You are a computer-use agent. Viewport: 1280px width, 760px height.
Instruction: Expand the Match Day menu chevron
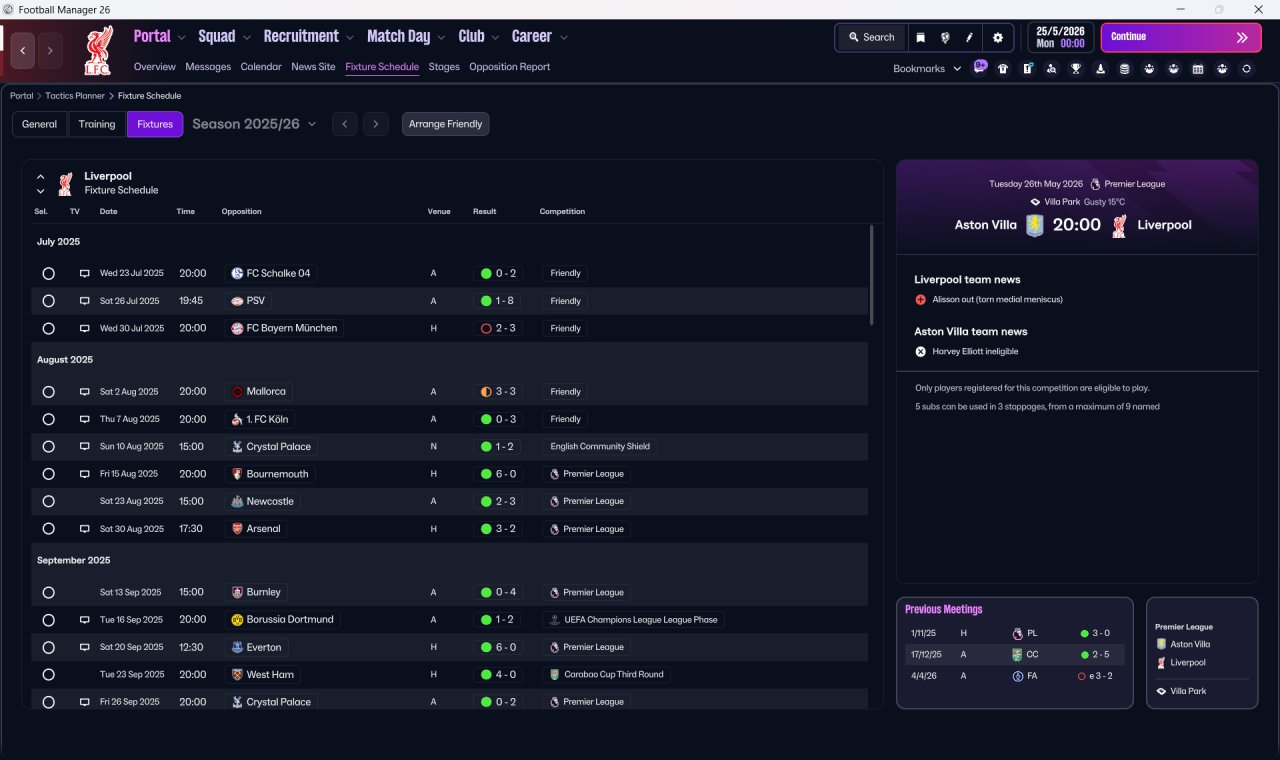point(441,37)
